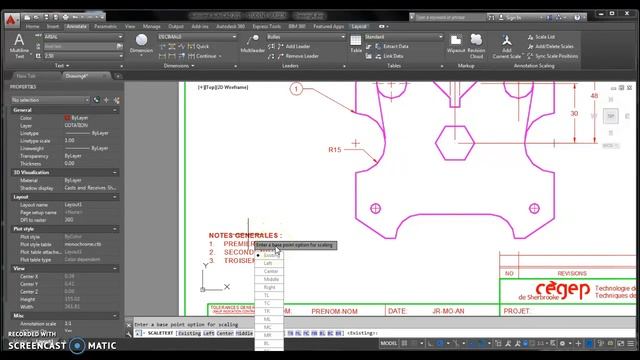Open the Insert ribbon tab
This screenshot has height=360, width=640.
pyautogui.click(x=53, y=27)
